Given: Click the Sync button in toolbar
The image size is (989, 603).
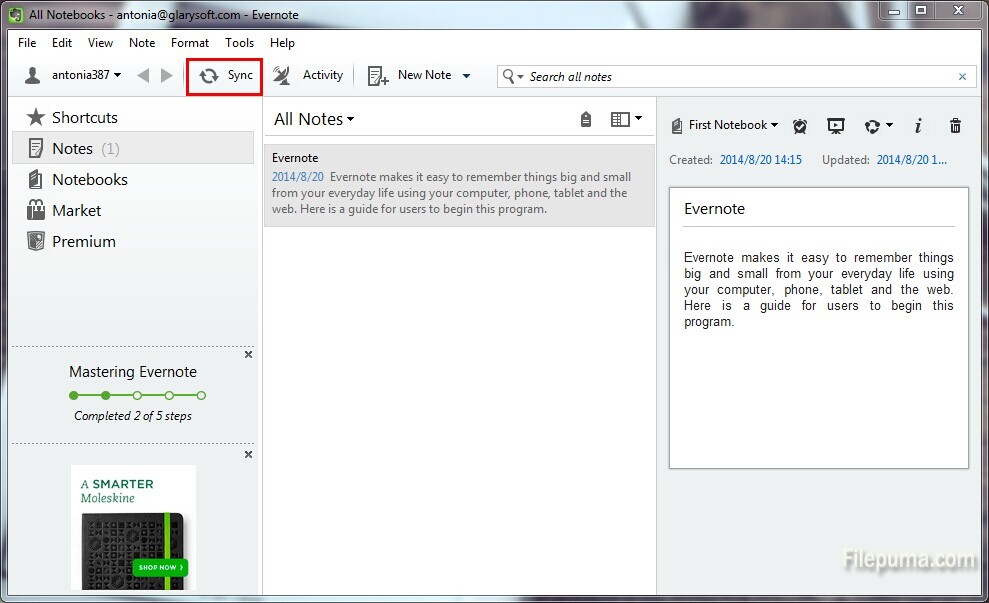Looking at the screenshot, I should click(x=225, y=76).
